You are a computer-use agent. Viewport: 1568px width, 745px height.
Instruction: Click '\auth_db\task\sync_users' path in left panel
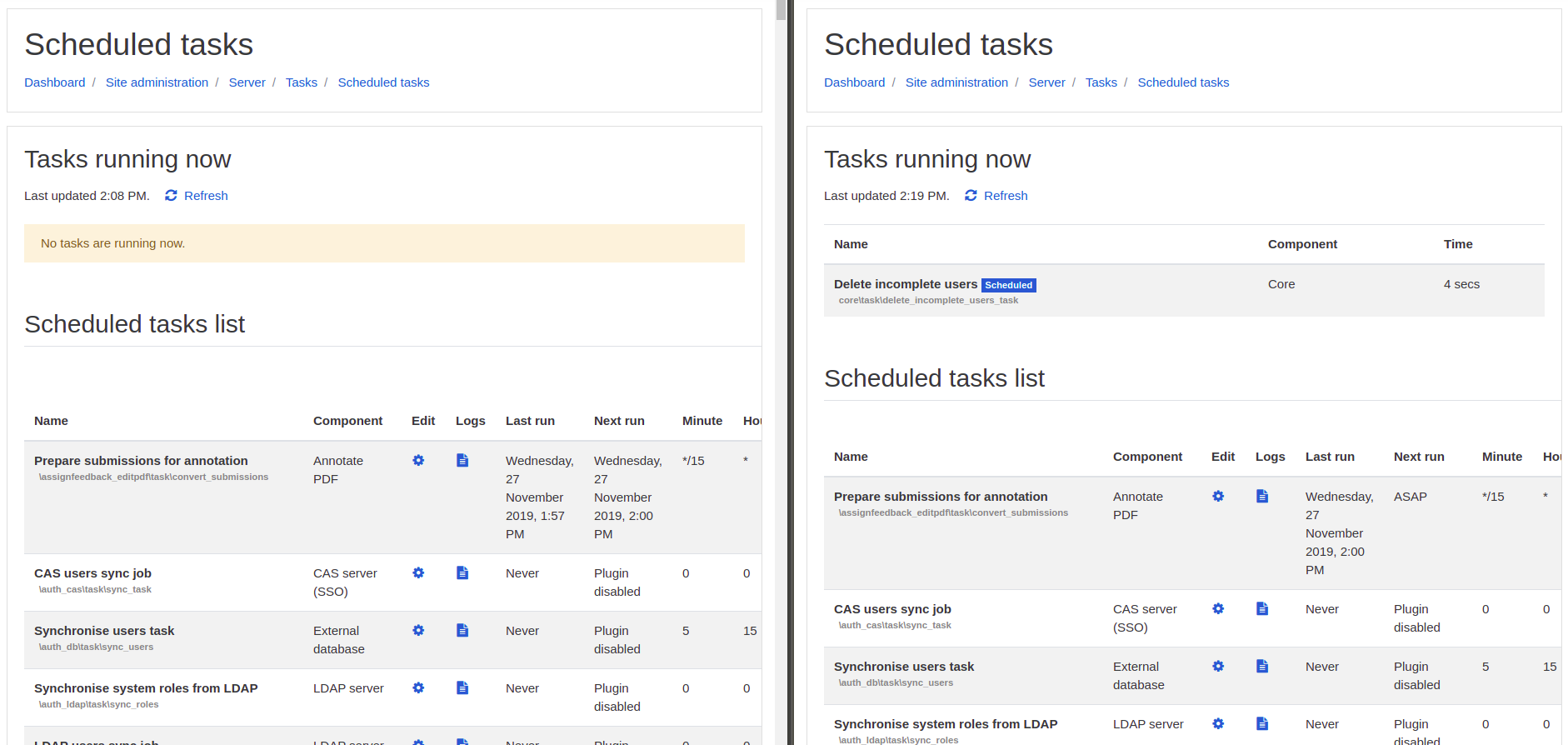coord(96,647)
